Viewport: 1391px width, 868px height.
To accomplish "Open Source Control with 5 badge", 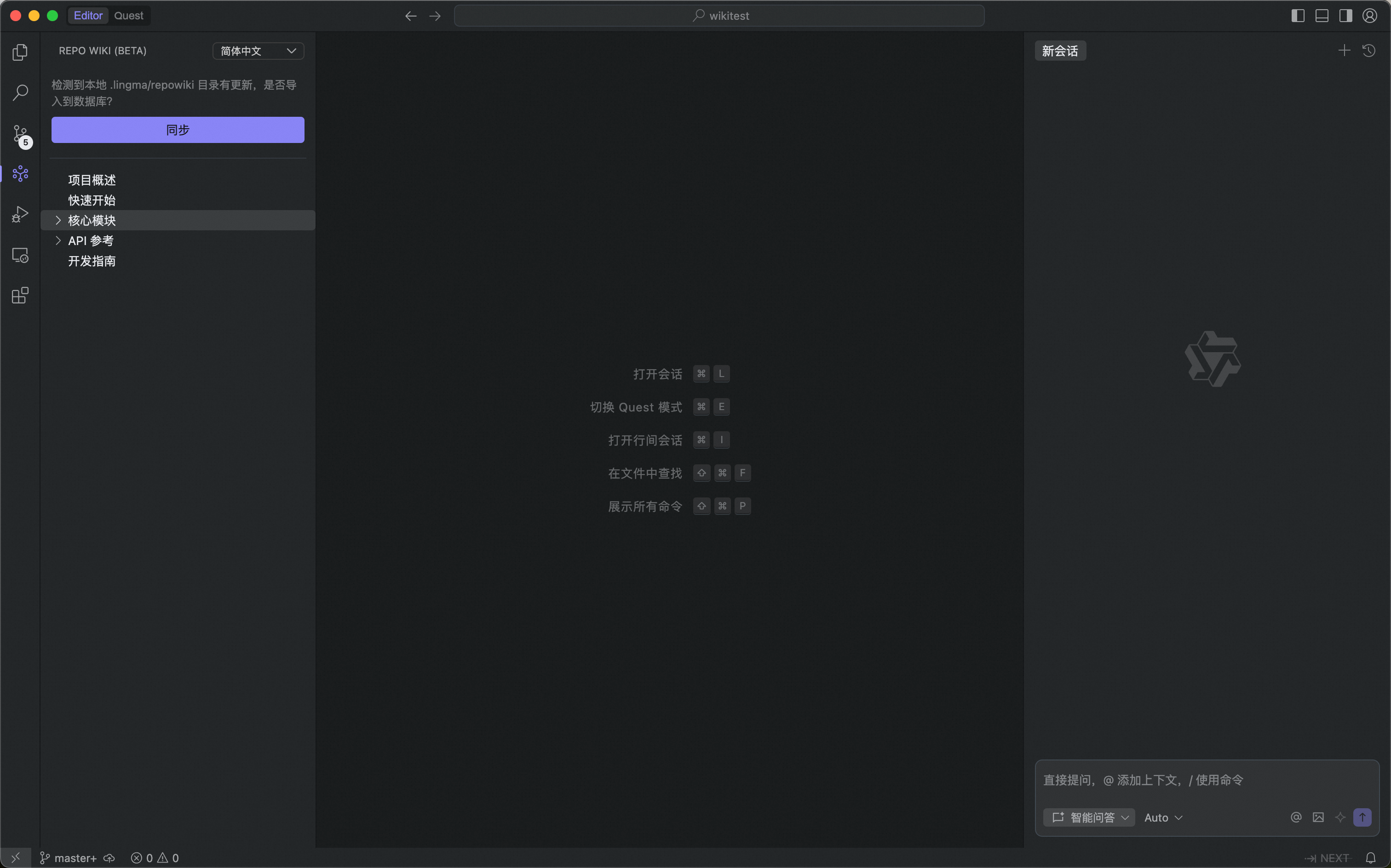I will pos(21,134).
